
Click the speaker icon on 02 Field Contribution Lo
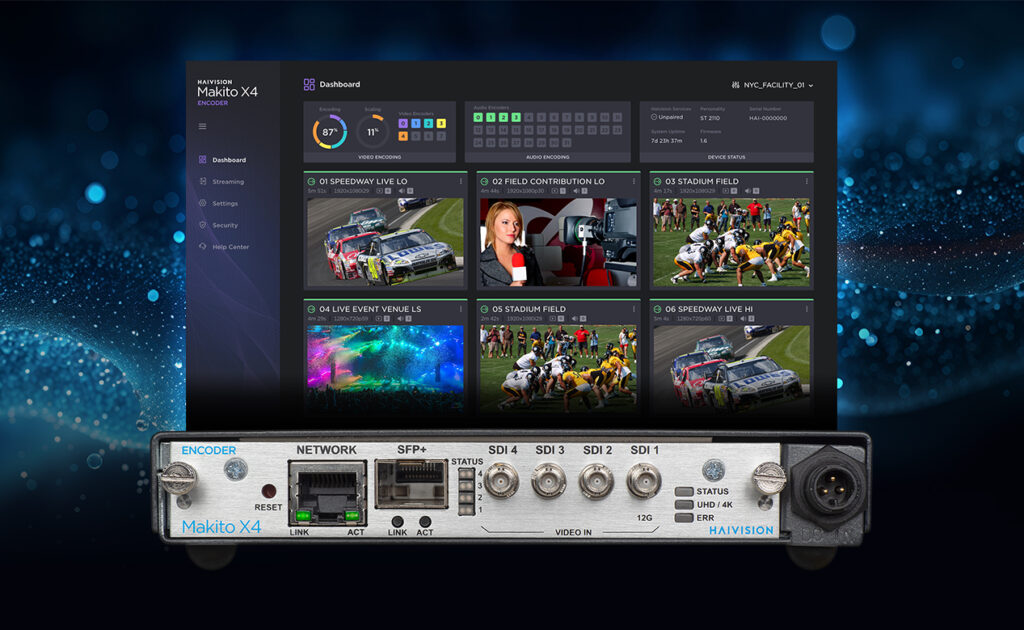coord(575,191)
